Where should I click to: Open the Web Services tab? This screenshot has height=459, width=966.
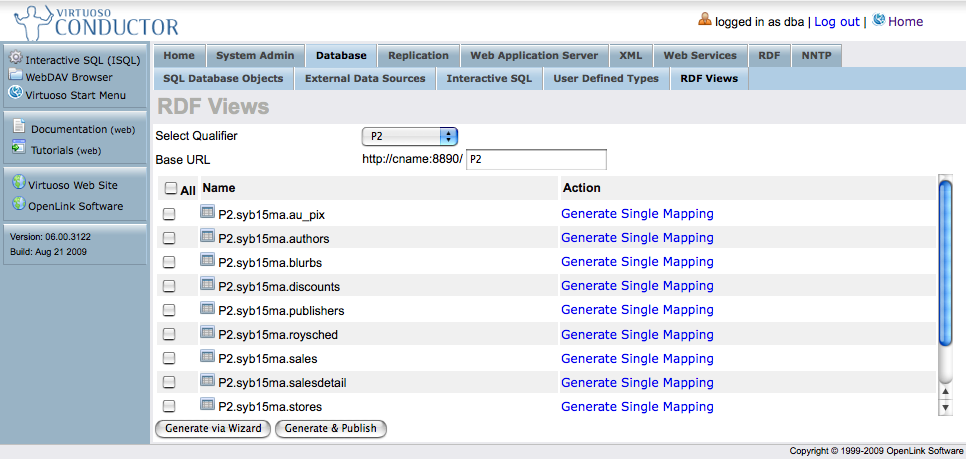(700, 56)
